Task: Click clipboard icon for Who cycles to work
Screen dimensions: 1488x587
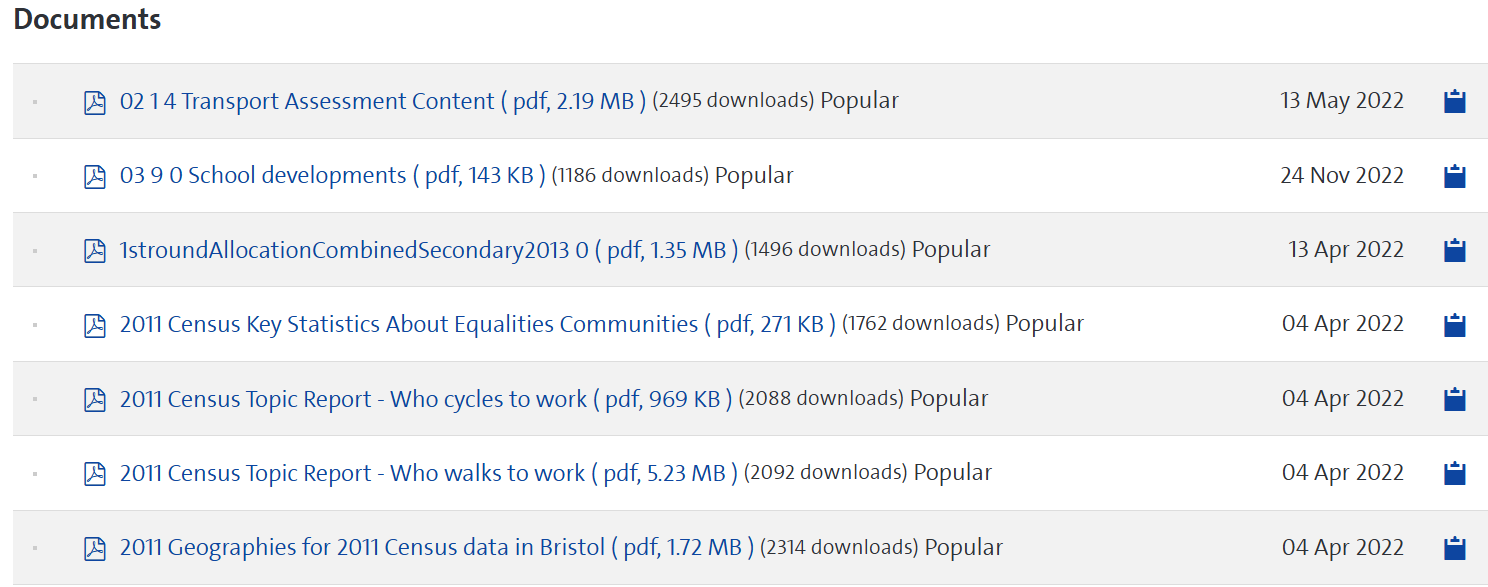Action: click(x=1455, y=399)
